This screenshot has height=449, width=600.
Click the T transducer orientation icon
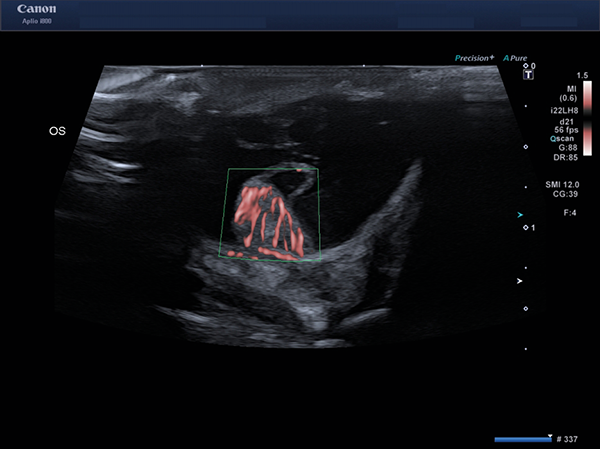(x=528, y=75)
